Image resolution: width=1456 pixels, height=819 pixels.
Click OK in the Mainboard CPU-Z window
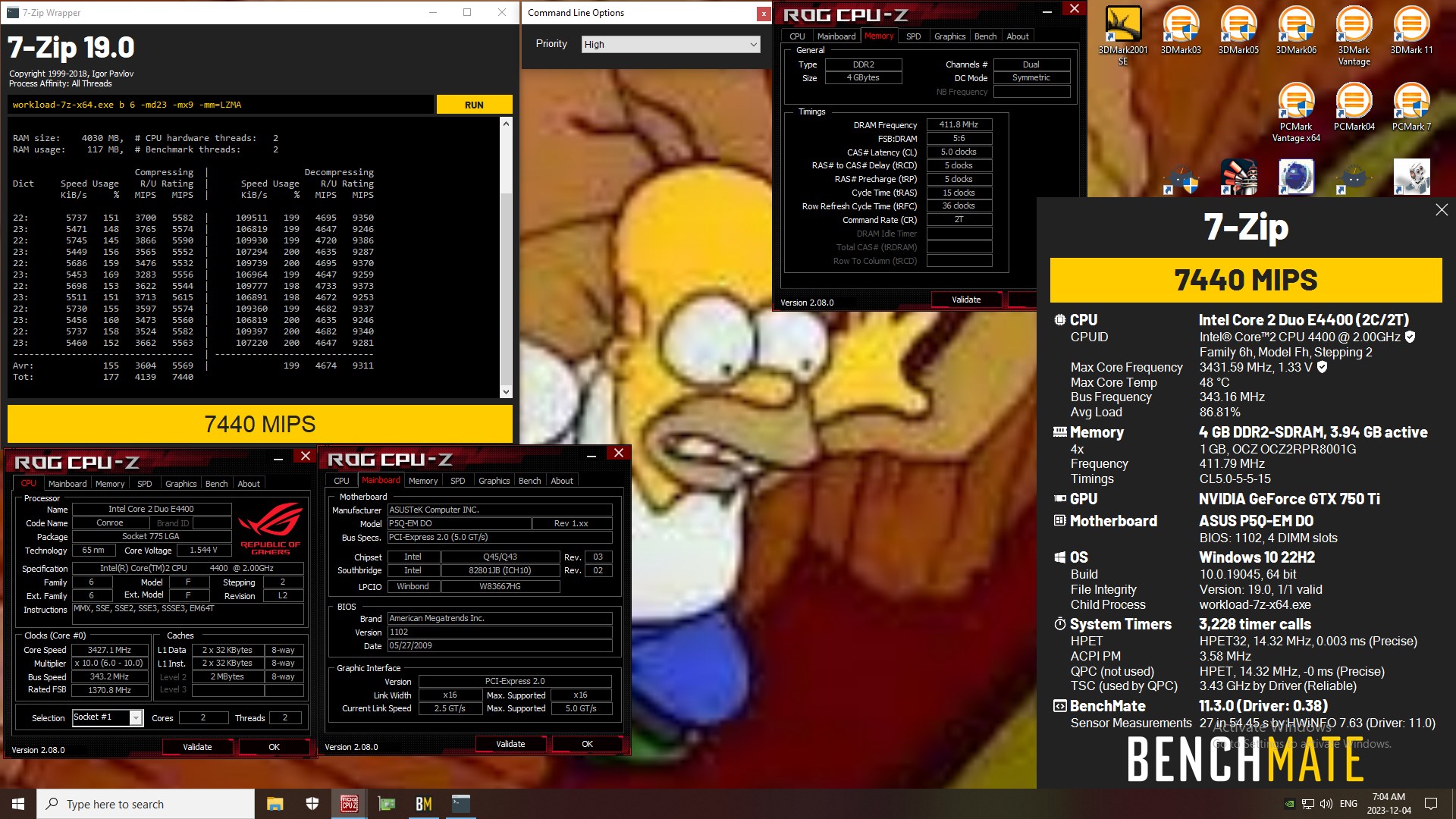[587, 744]
